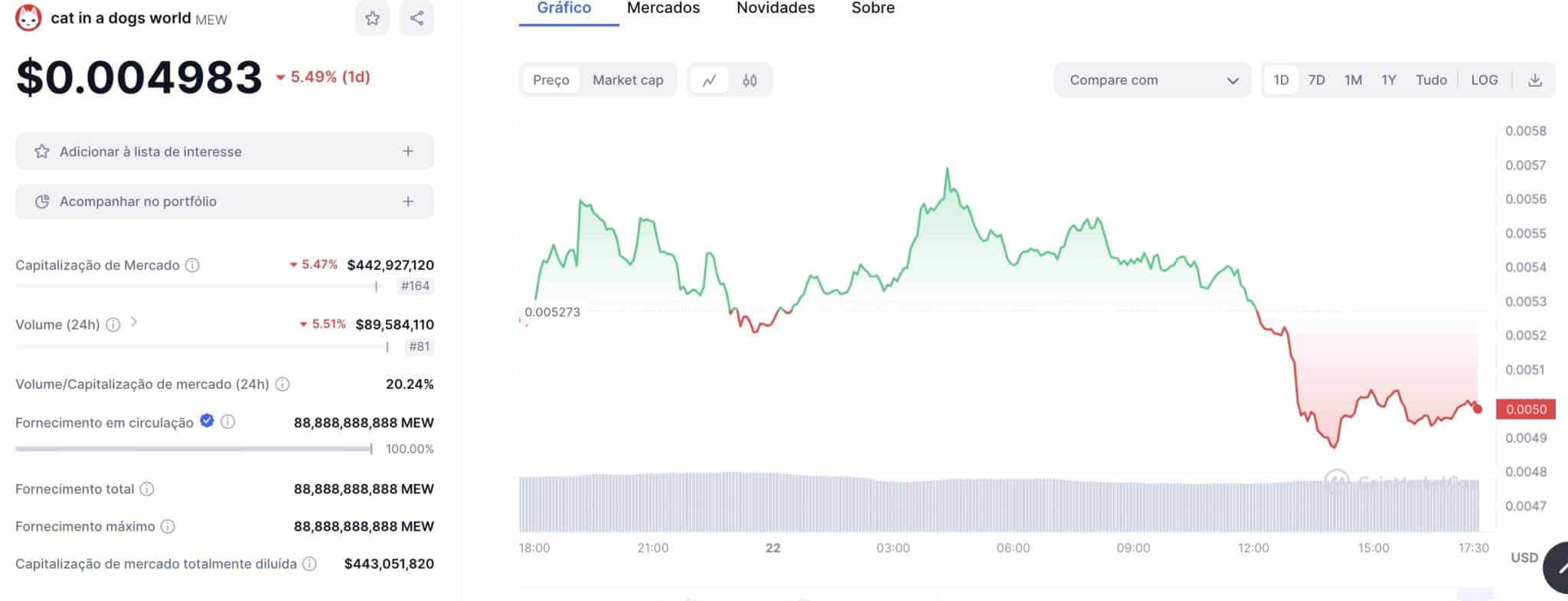
Task: Click Adicionar à lista de interesse button
Action: click(x=224, y=152)
